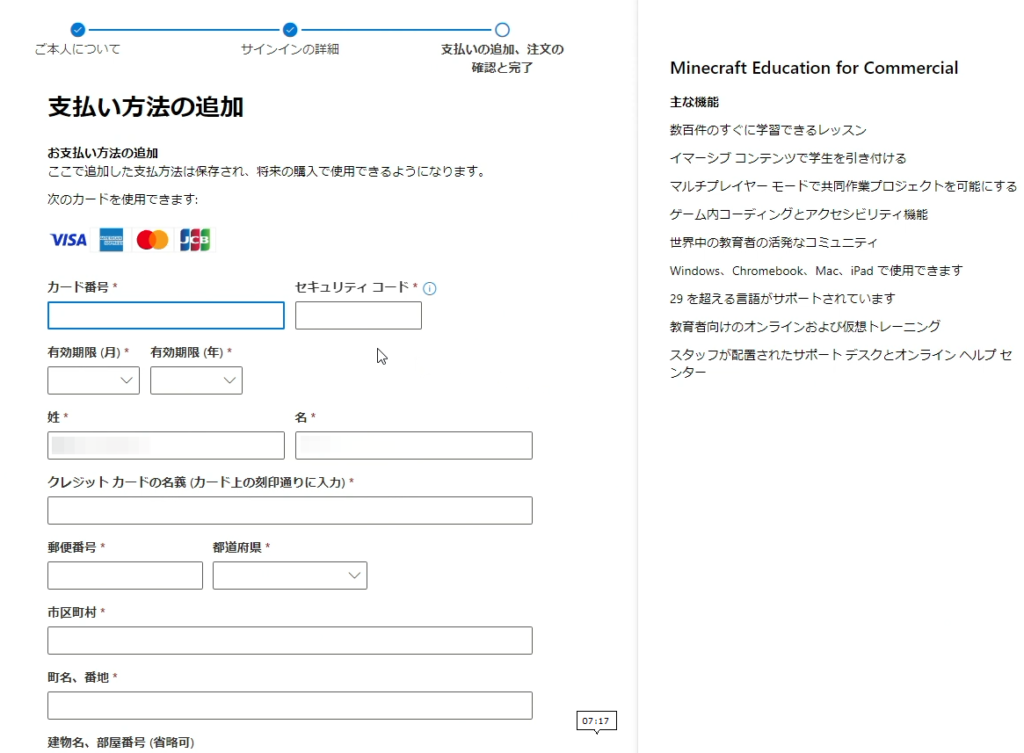Click the security code info icon
Viewport: 1024px width, 753px height.
430,288
